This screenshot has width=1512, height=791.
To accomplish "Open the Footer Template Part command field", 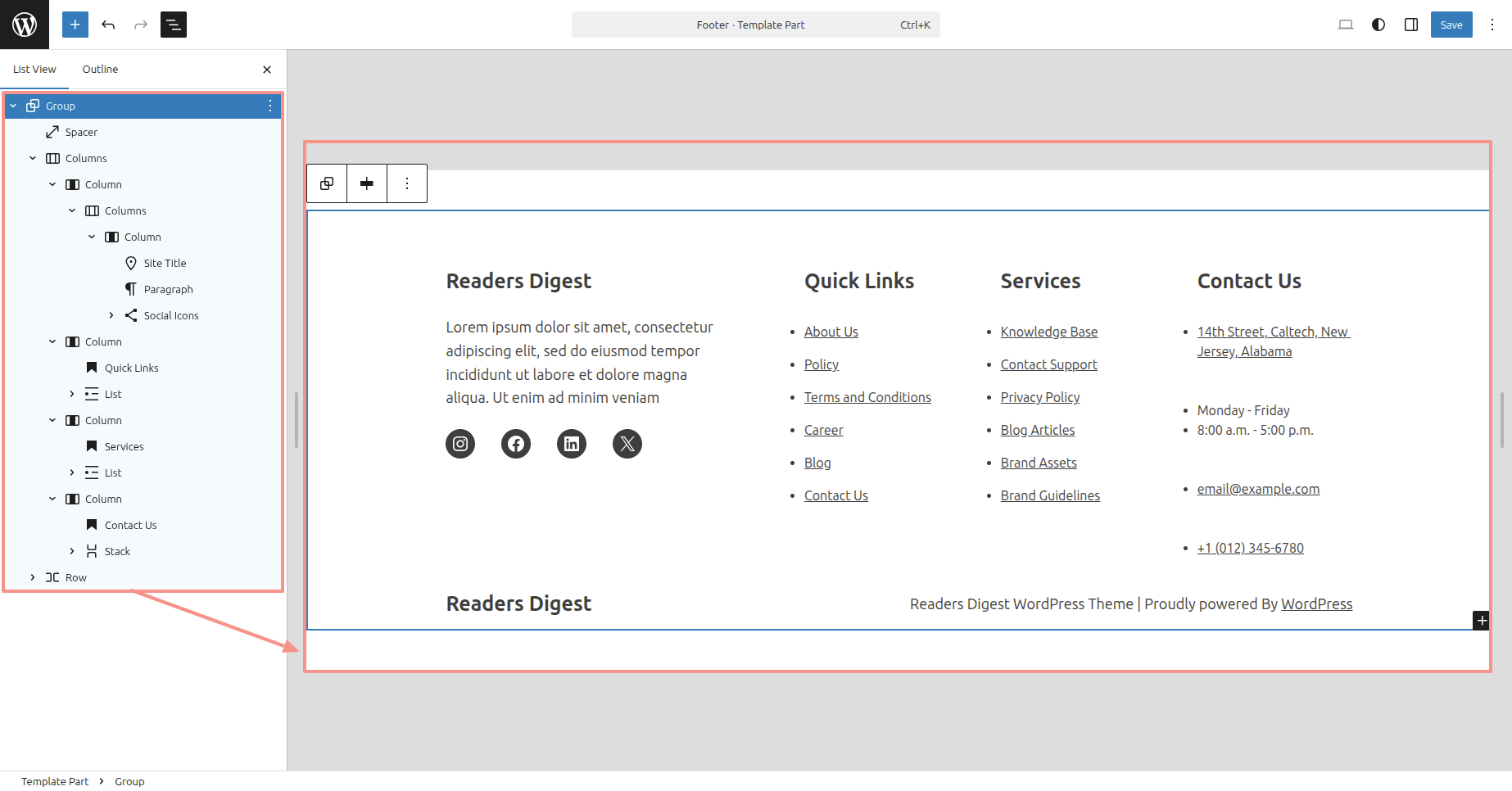I will pyautogui.click(x=755, y=25).
